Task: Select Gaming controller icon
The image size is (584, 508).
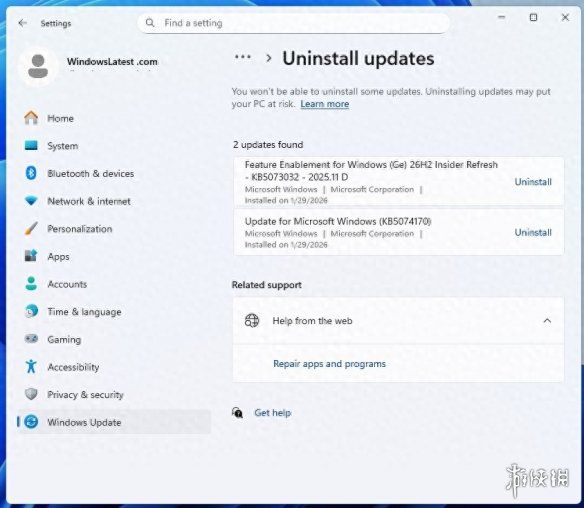Action: coord(31,339)
